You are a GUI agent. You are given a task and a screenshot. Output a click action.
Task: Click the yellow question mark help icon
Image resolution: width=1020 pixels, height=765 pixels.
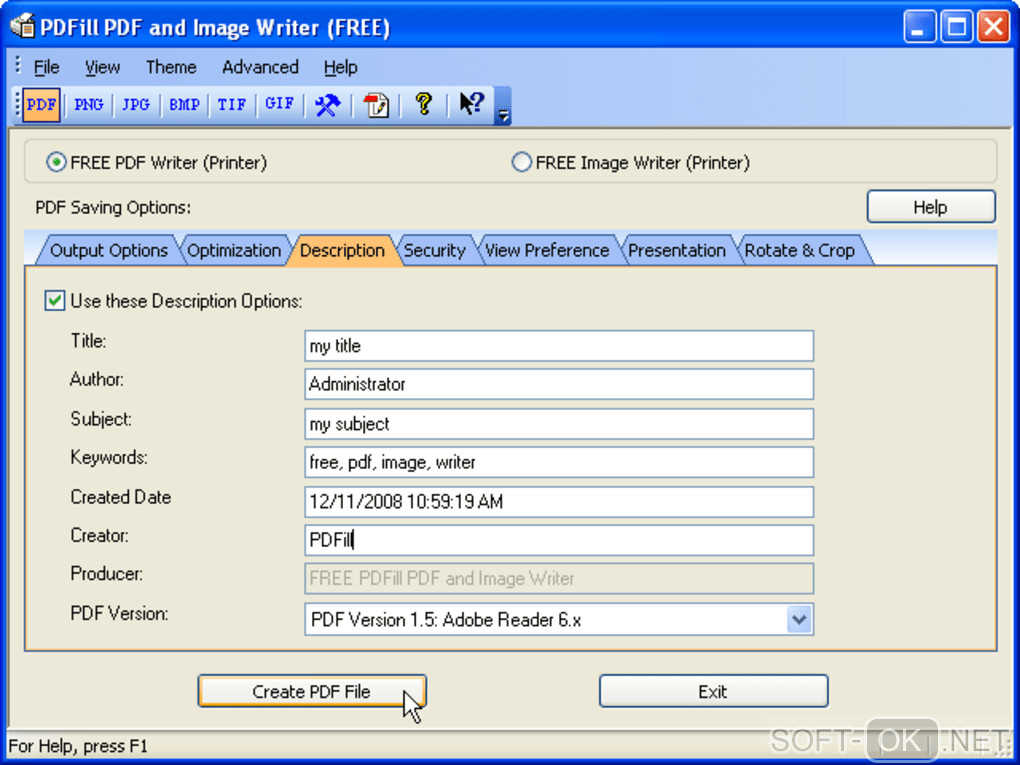[424, 104]
